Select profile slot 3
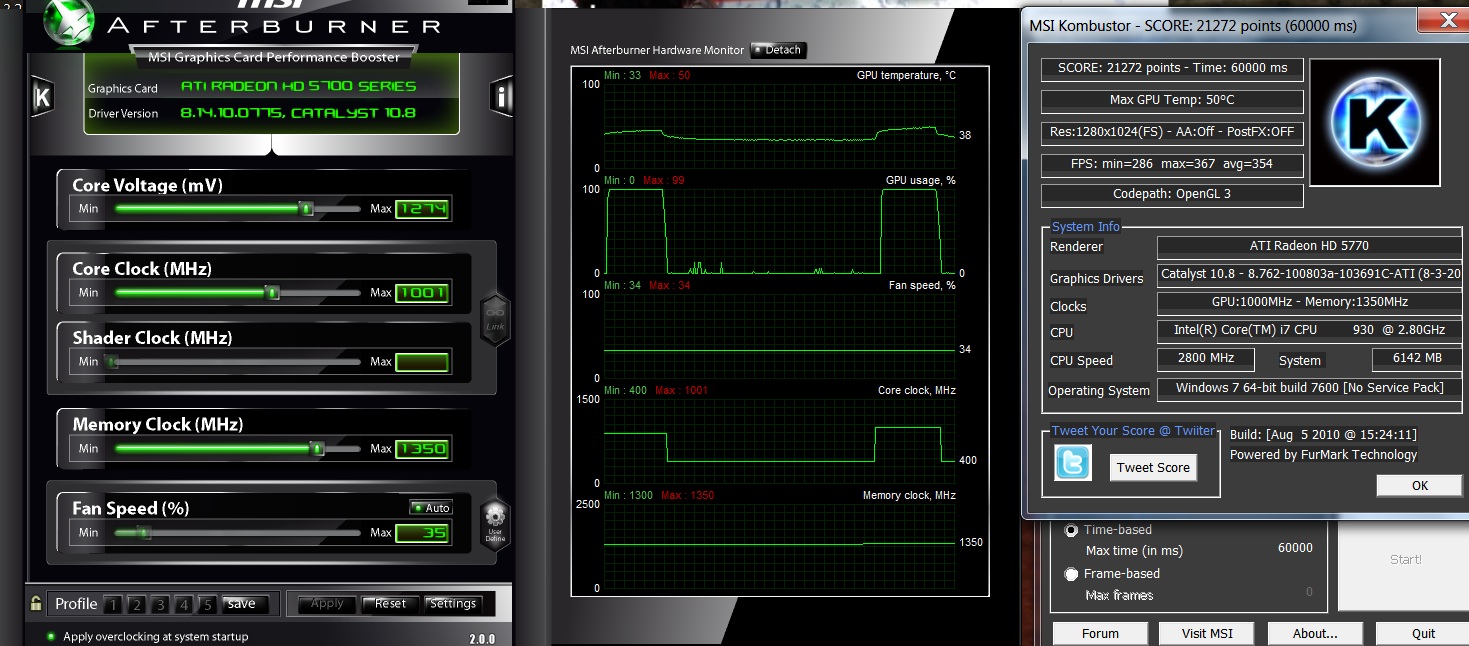Viewport: 1469px width, 646px height. (x=160, y=604)
